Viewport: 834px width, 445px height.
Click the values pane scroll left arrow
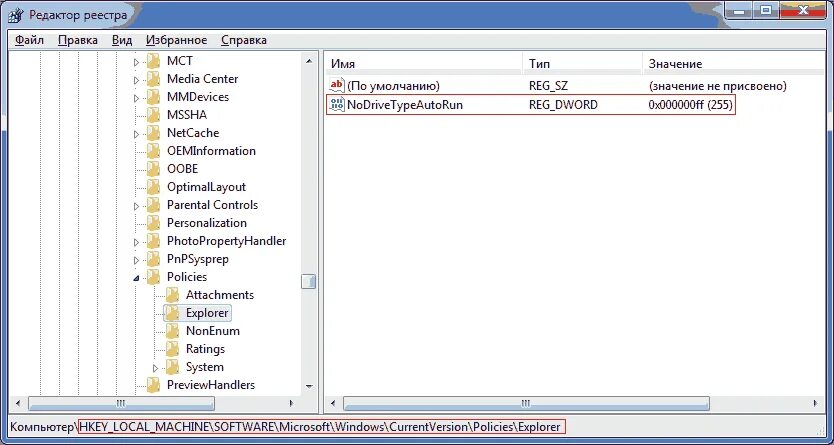[334, 403]
